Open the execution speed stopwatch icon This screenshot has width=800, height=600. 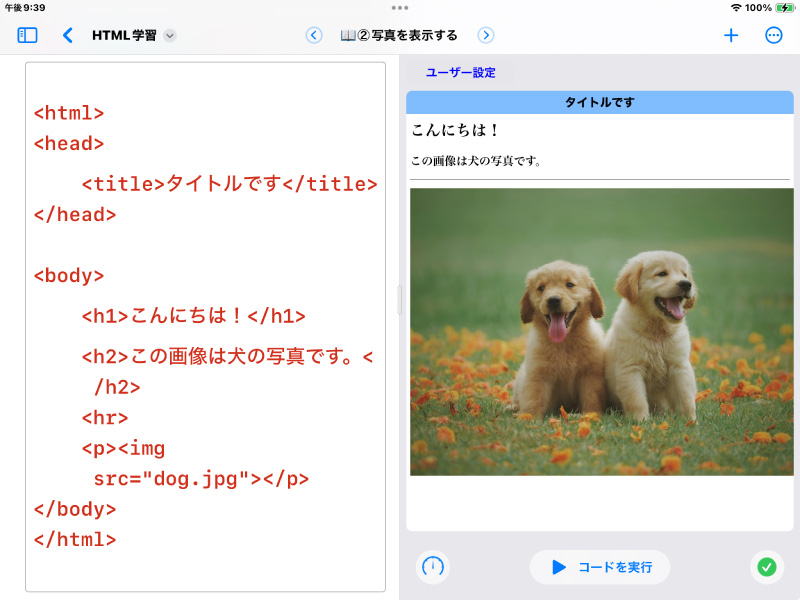point(432,567)
